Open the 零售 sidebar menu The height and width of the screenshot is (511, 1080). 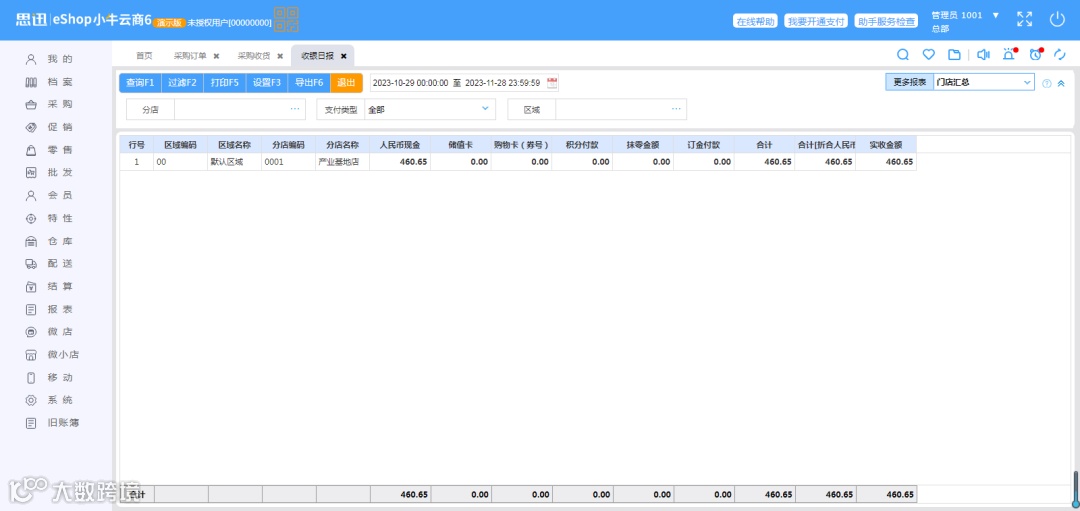click(x=49, y=150)
